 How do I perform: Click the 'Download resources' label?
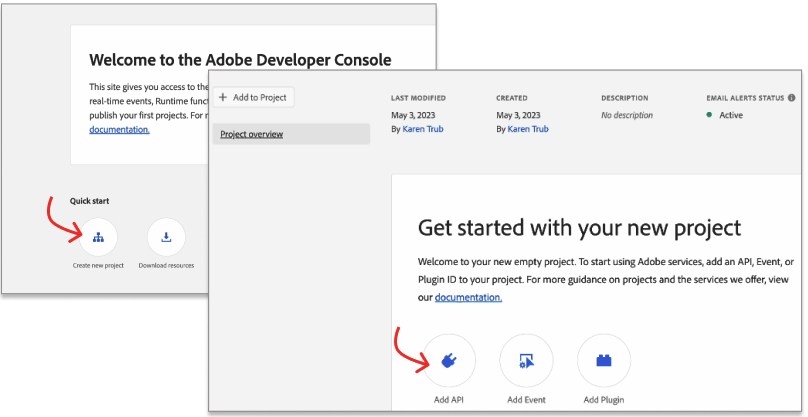point(166,266)
